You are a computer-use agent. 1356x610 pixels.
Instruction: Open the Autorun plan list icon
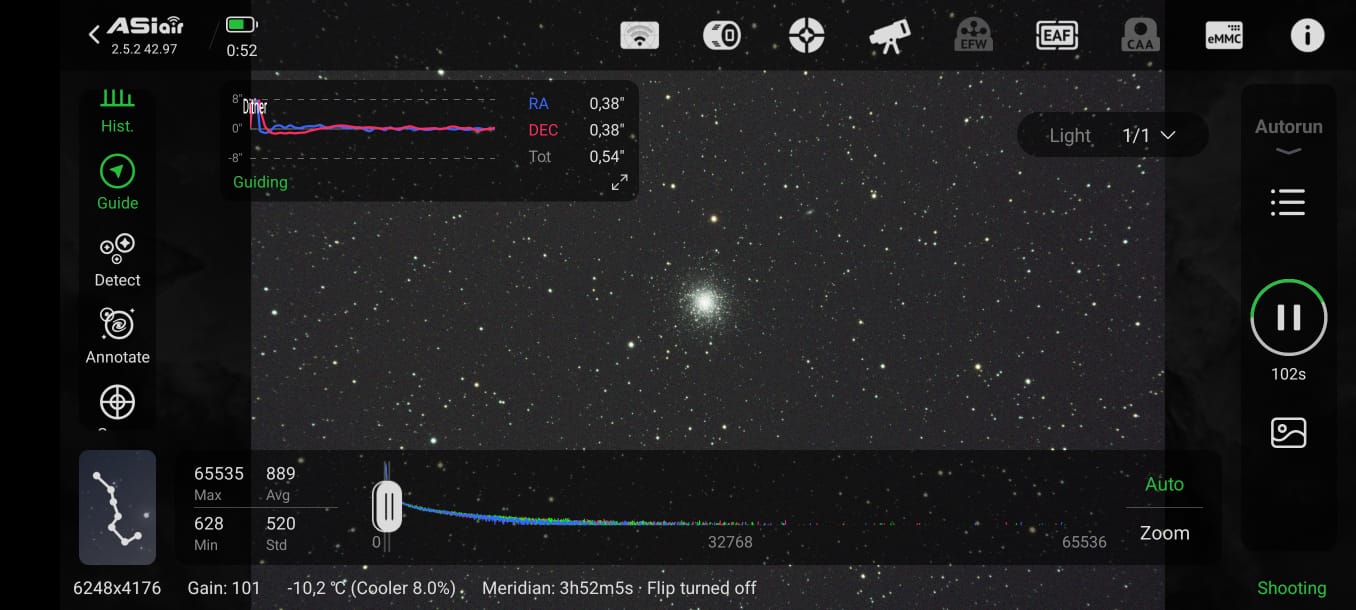pyautogui.click(x=1288, y=202)
